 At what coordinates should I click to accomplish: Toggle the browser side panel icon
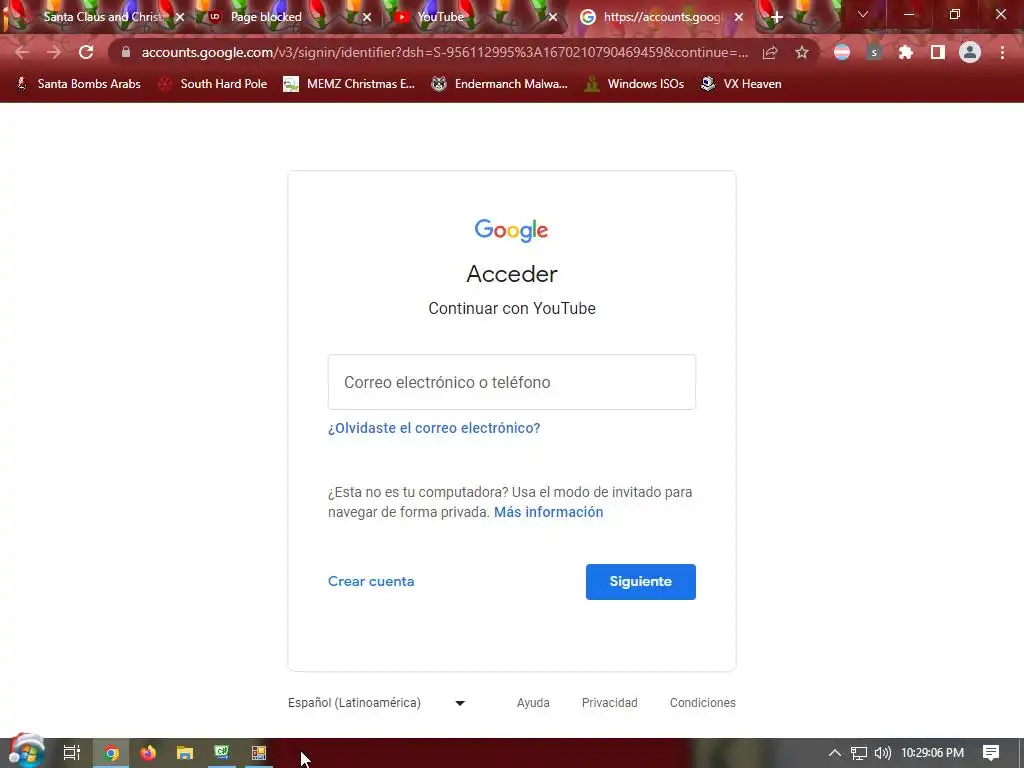point(938,52)
